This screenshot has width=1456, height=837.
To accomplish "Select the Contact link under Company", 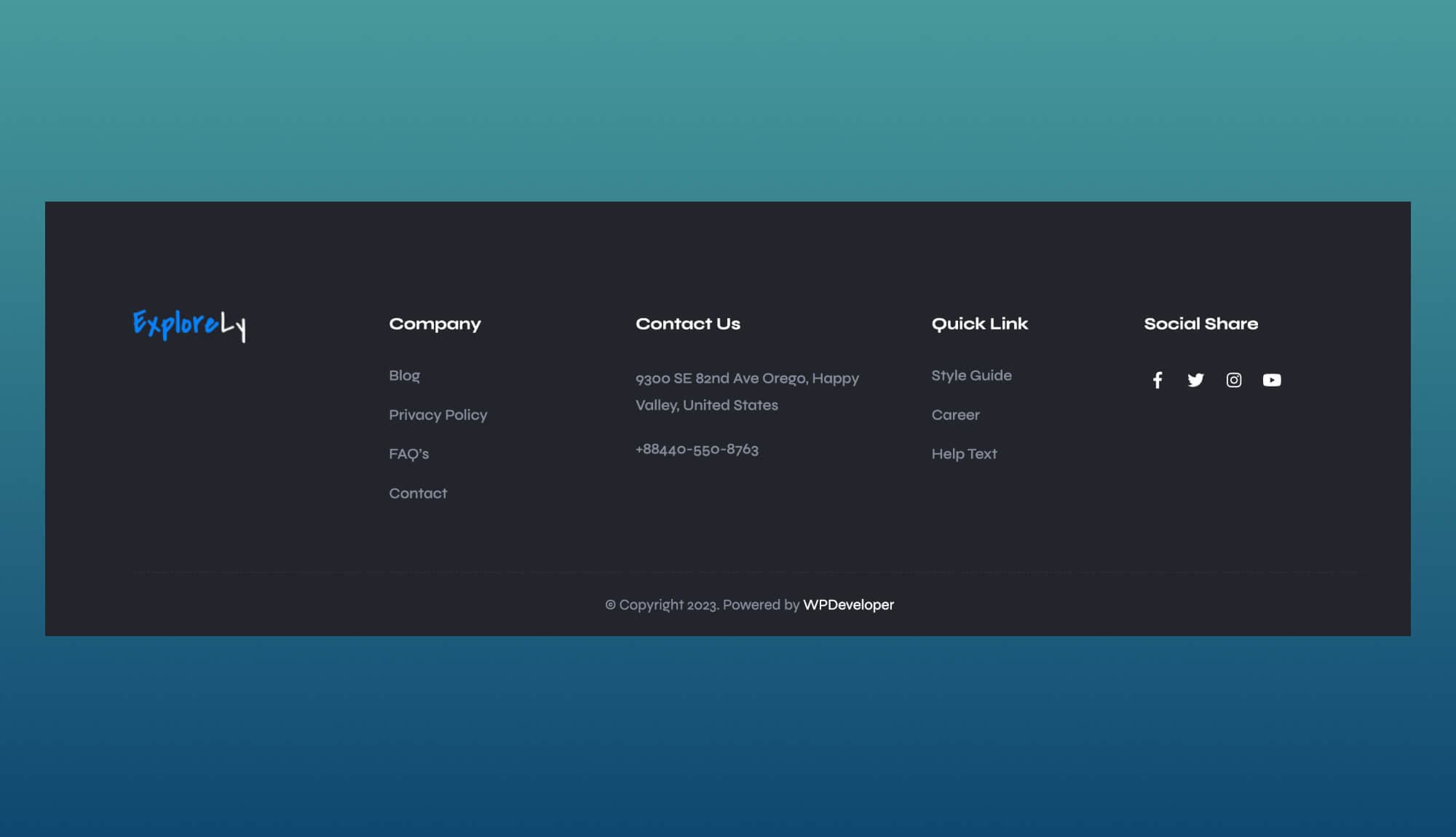I will click(418, 493).
